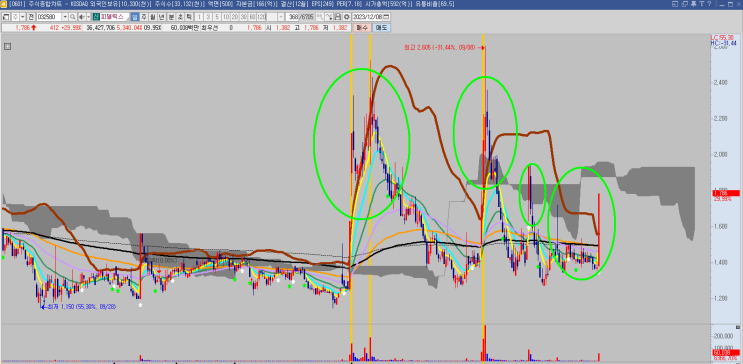The width and height of the screenshot is (743, 364).
Task: Toggle the weekly (주) period button
Action: 144,17
